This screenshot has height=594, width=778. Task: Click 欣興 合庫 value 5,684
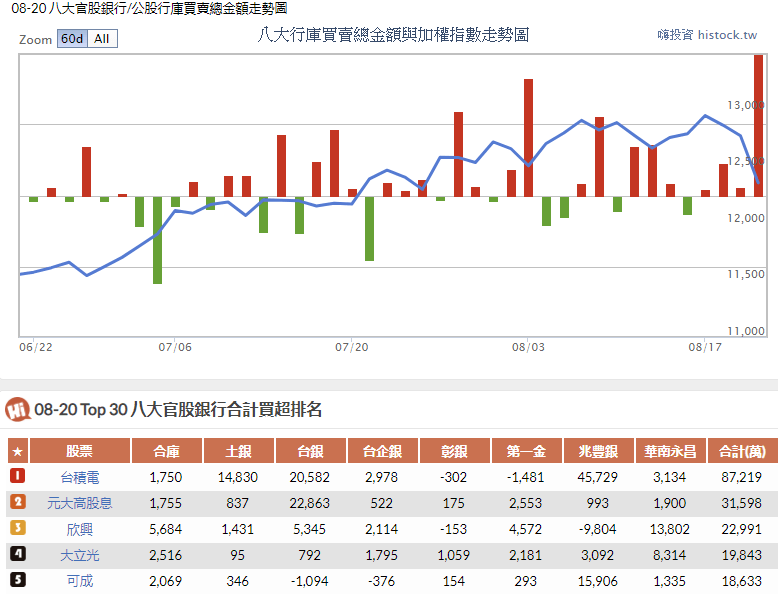pos(166,529)
